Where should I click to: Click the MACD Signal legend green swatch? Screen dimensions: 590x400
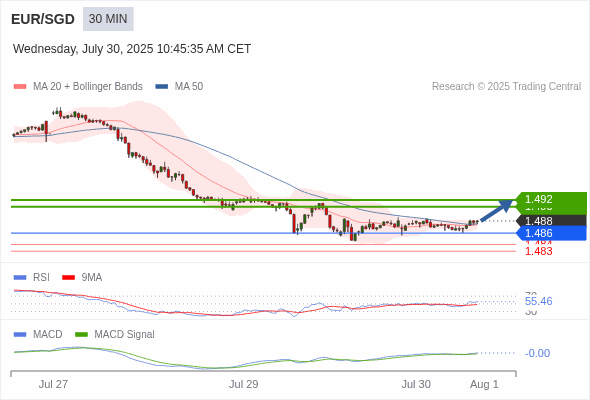(81, 335)
